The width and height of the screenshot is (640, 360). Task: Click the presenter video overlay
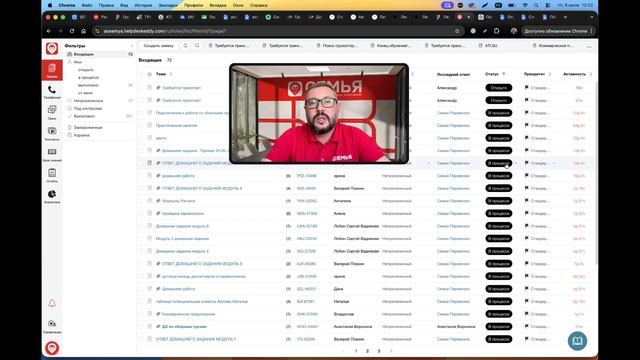click(x=319, y=113)
